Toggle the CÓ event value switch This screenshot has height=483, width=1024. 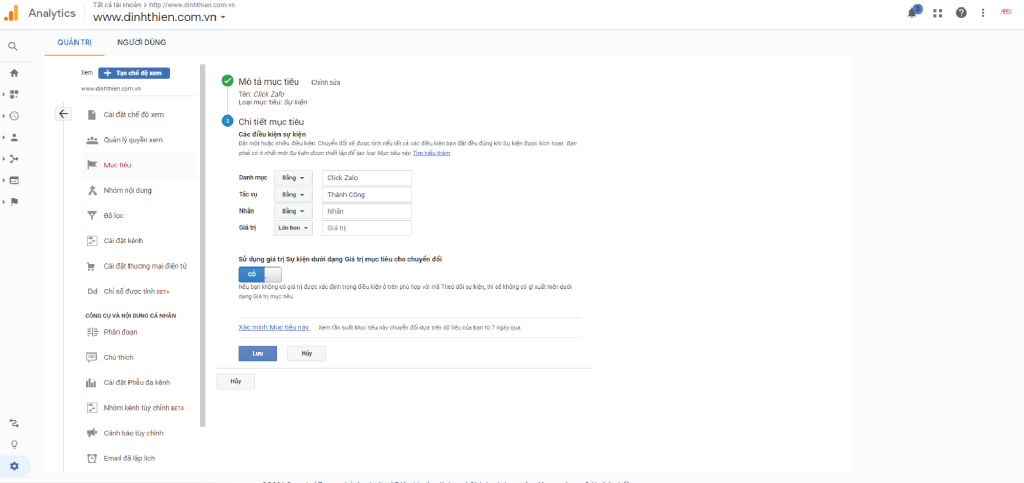[260, 273]
